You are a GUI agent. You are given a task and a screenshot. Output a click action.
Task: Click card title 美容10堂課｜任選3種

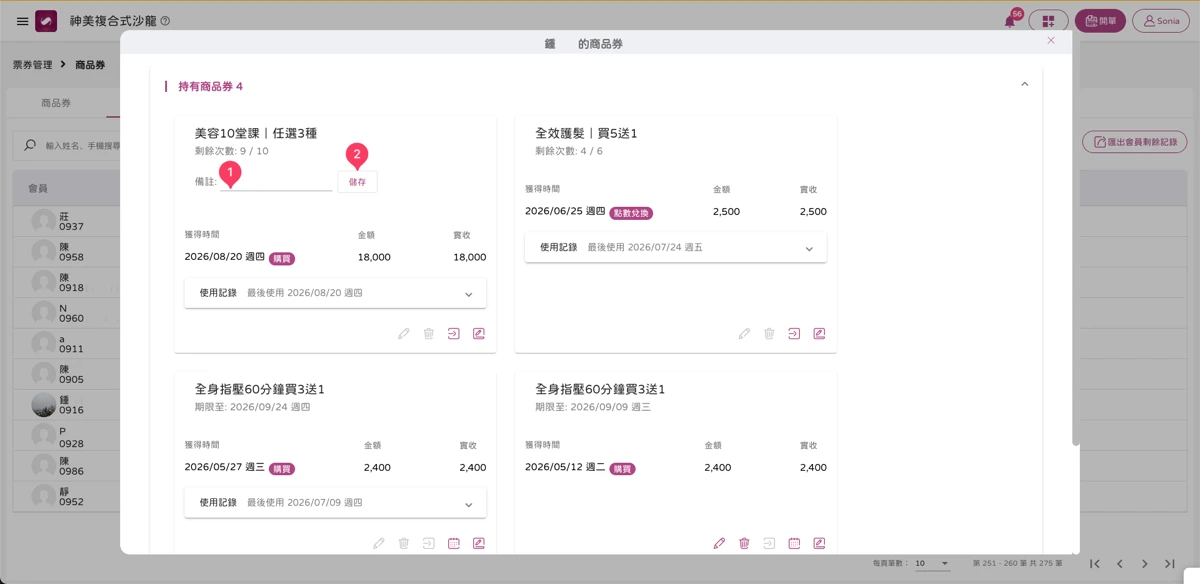[256, 133]
